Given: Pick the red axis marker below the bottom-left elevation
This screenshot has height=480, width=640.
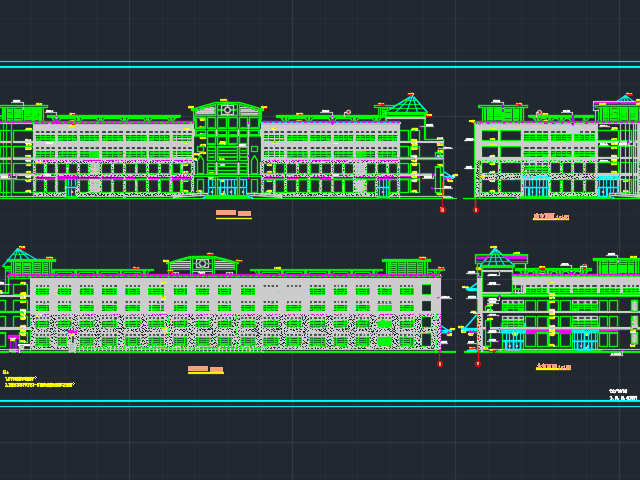Looking at the screenshot, I should click(x=440, y=364).
